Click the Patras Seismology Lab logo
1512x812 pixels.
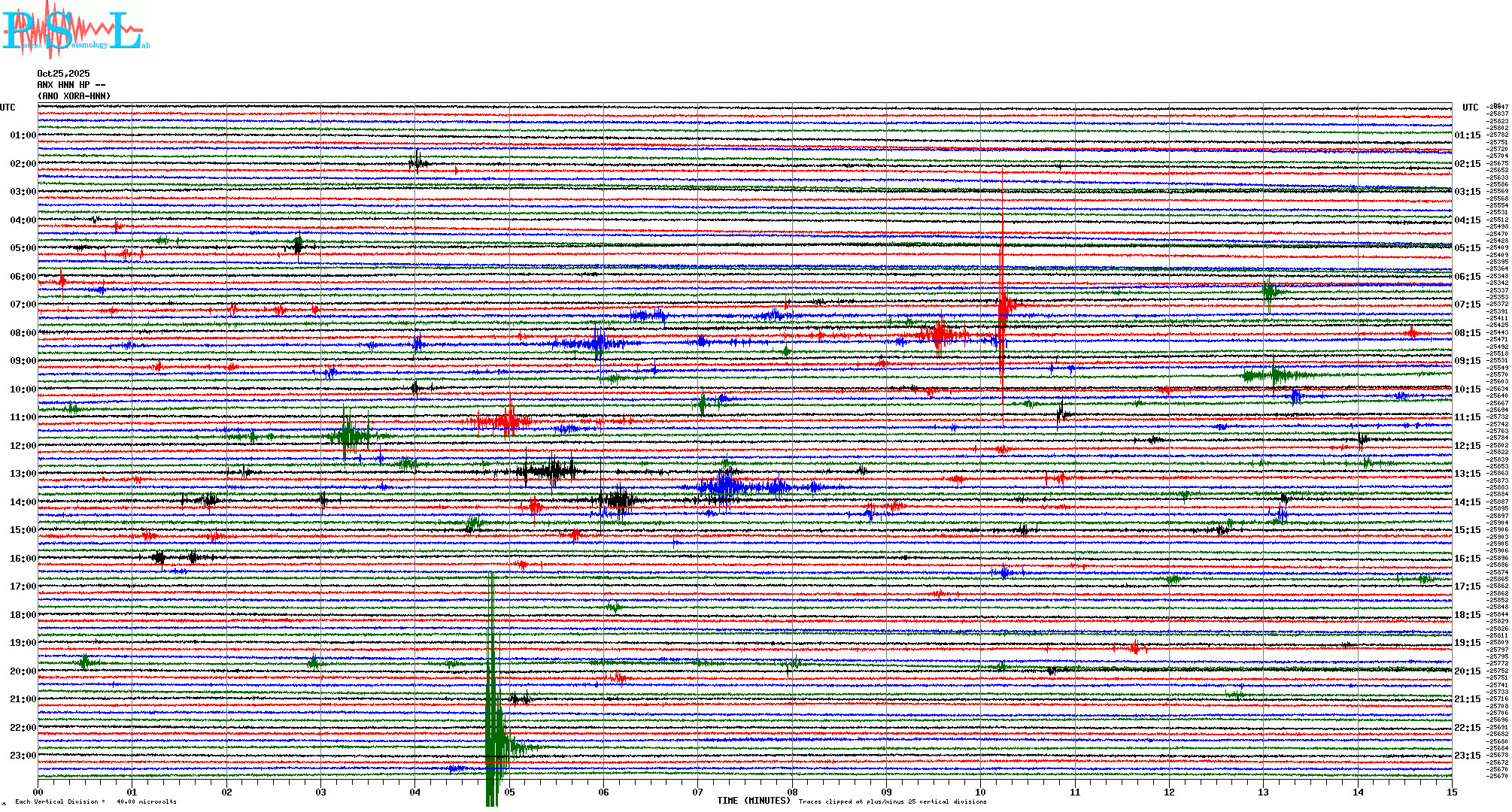74,30
